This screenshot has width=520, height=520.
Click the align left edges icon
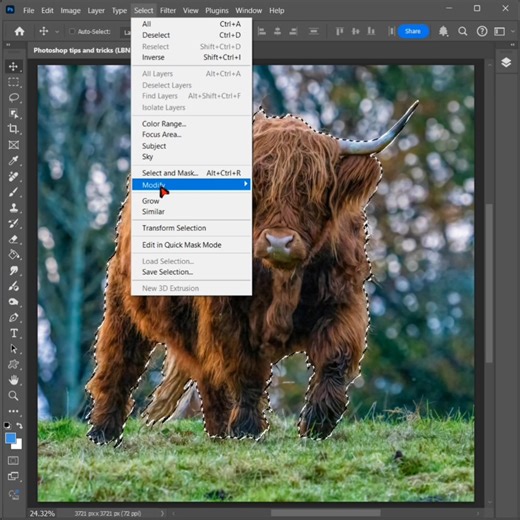[262, 31]
